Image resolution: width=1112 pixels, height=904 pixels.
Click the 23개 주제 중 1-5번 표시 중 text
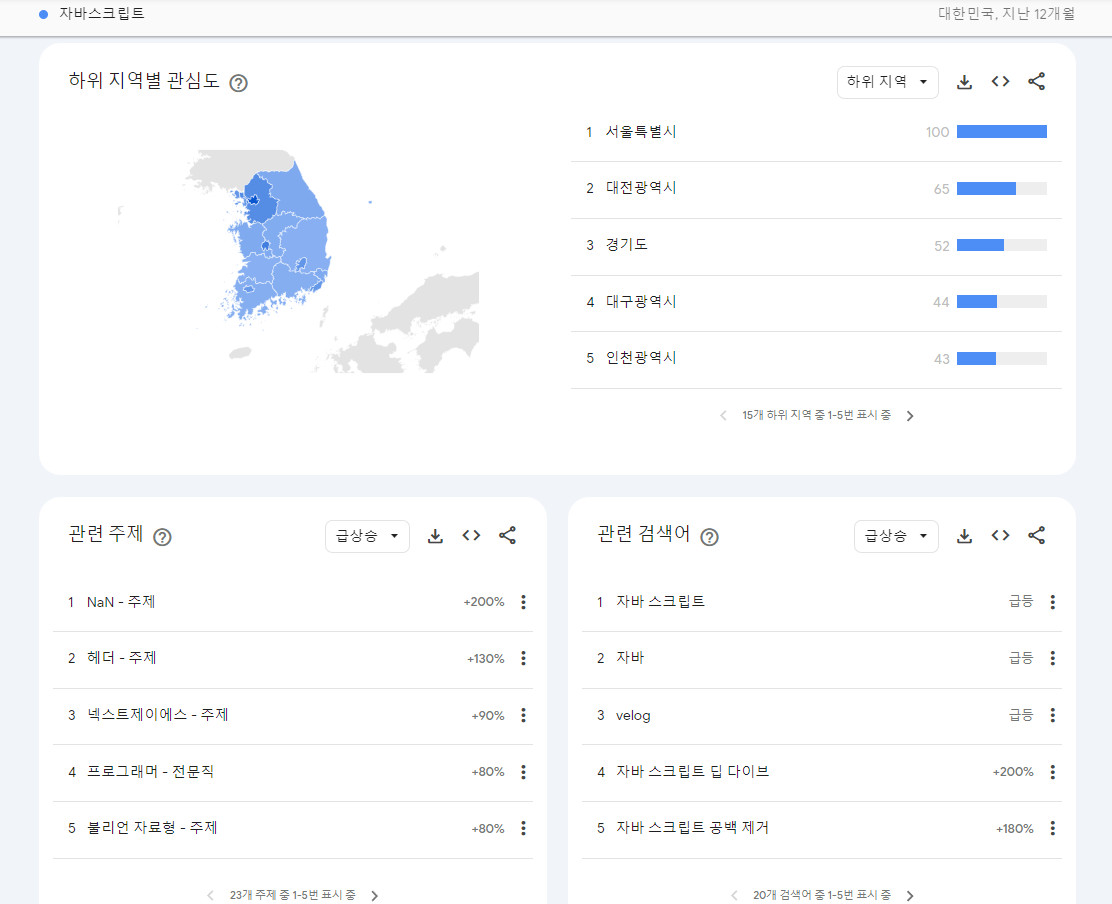[x=292, y=895]
